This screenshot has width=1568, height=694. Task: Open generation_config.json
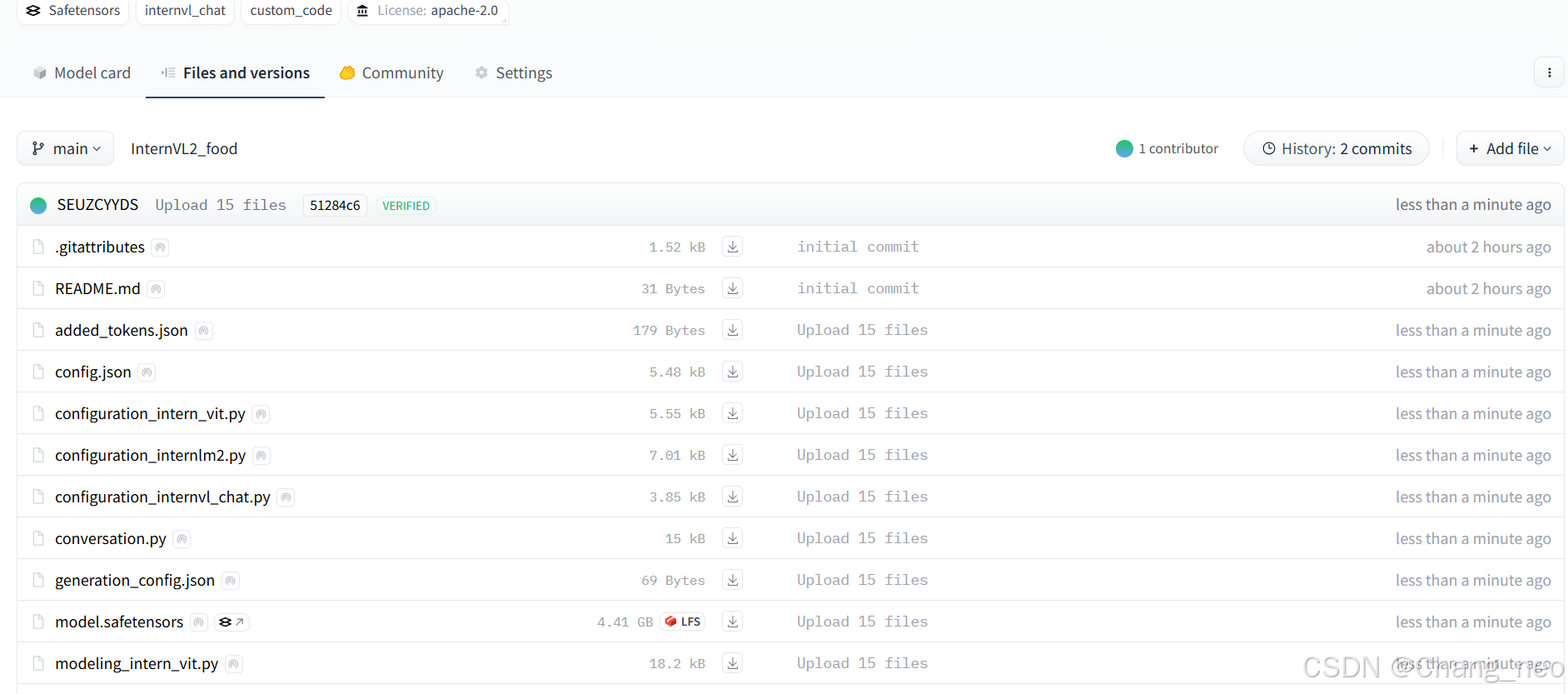(x=135, y=580)
